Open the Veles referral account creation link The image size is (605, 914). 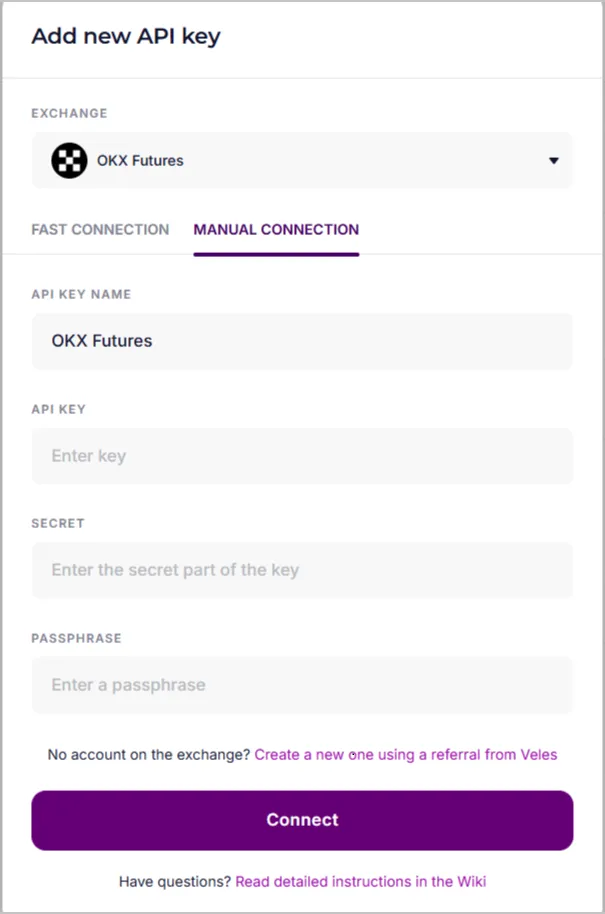(x=406, y=754)
